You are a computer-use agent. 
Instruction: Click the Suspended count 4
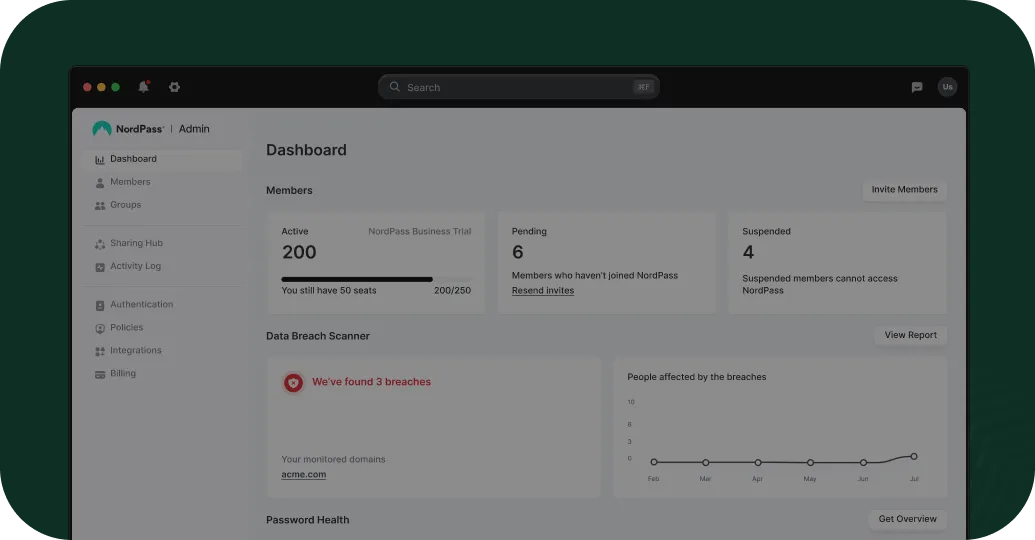748,252
